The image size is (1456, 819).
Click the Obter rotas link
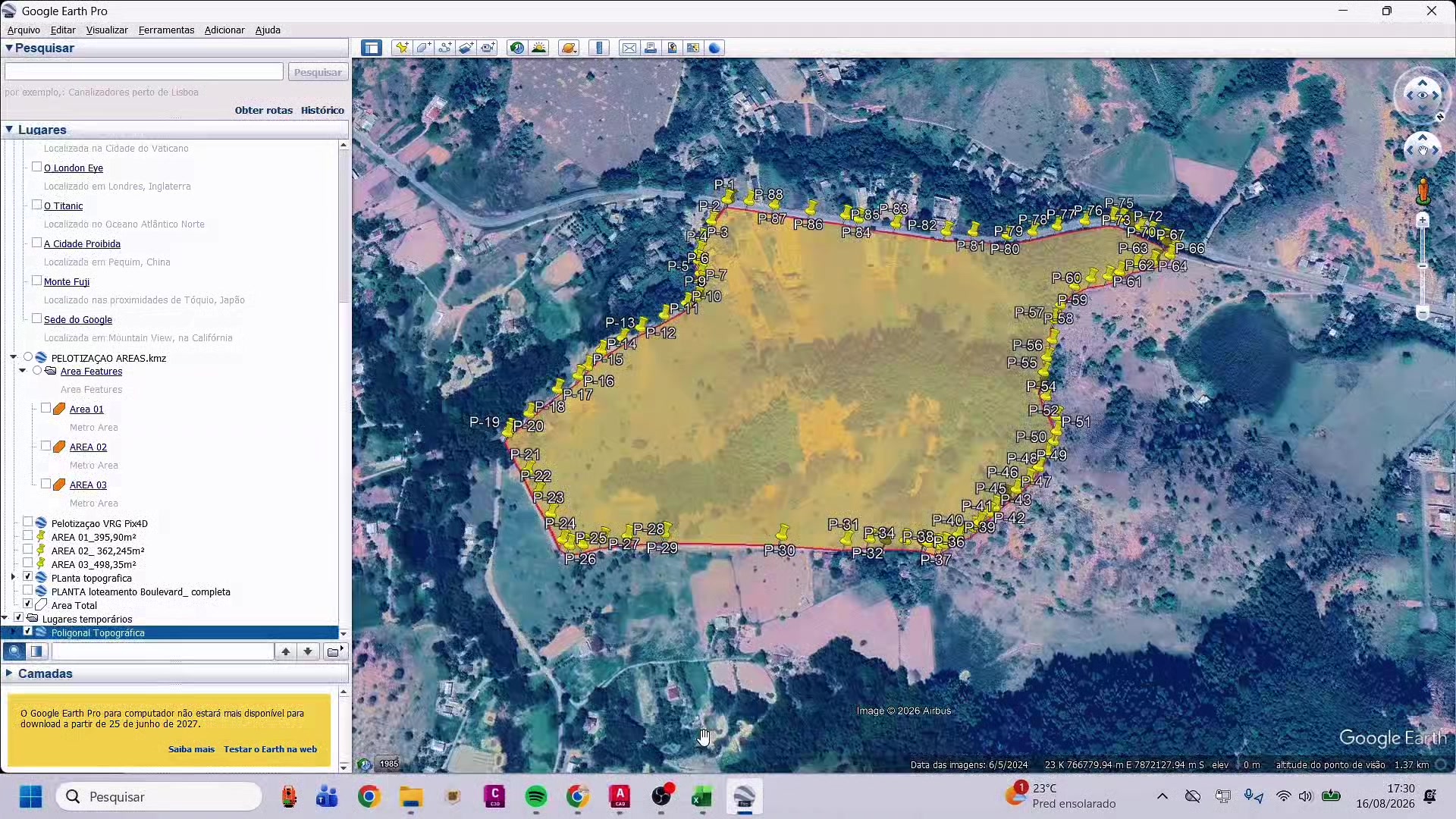(263, 110)
